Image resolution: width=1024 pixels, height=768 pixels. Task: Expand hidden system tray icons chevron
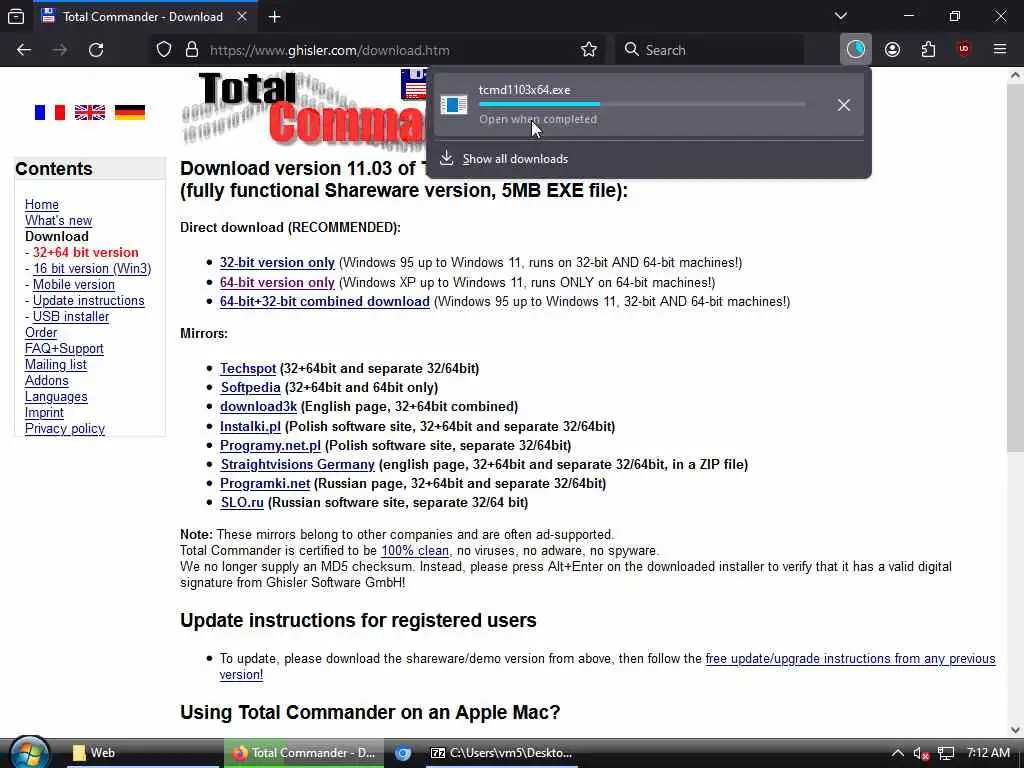pos(898,753)
